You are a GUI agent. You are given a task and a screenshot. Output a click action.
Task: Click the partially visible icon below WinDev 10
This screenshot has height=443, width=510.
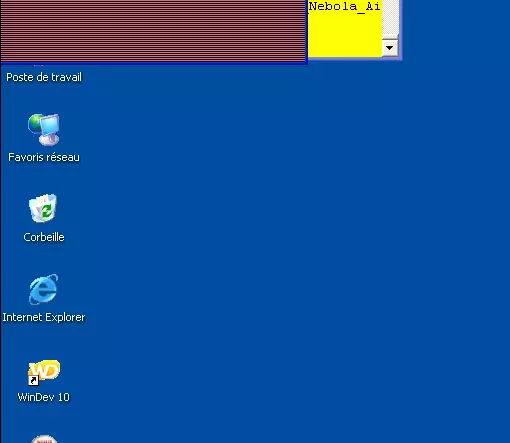pyautogui.click(x=44, y=439)
